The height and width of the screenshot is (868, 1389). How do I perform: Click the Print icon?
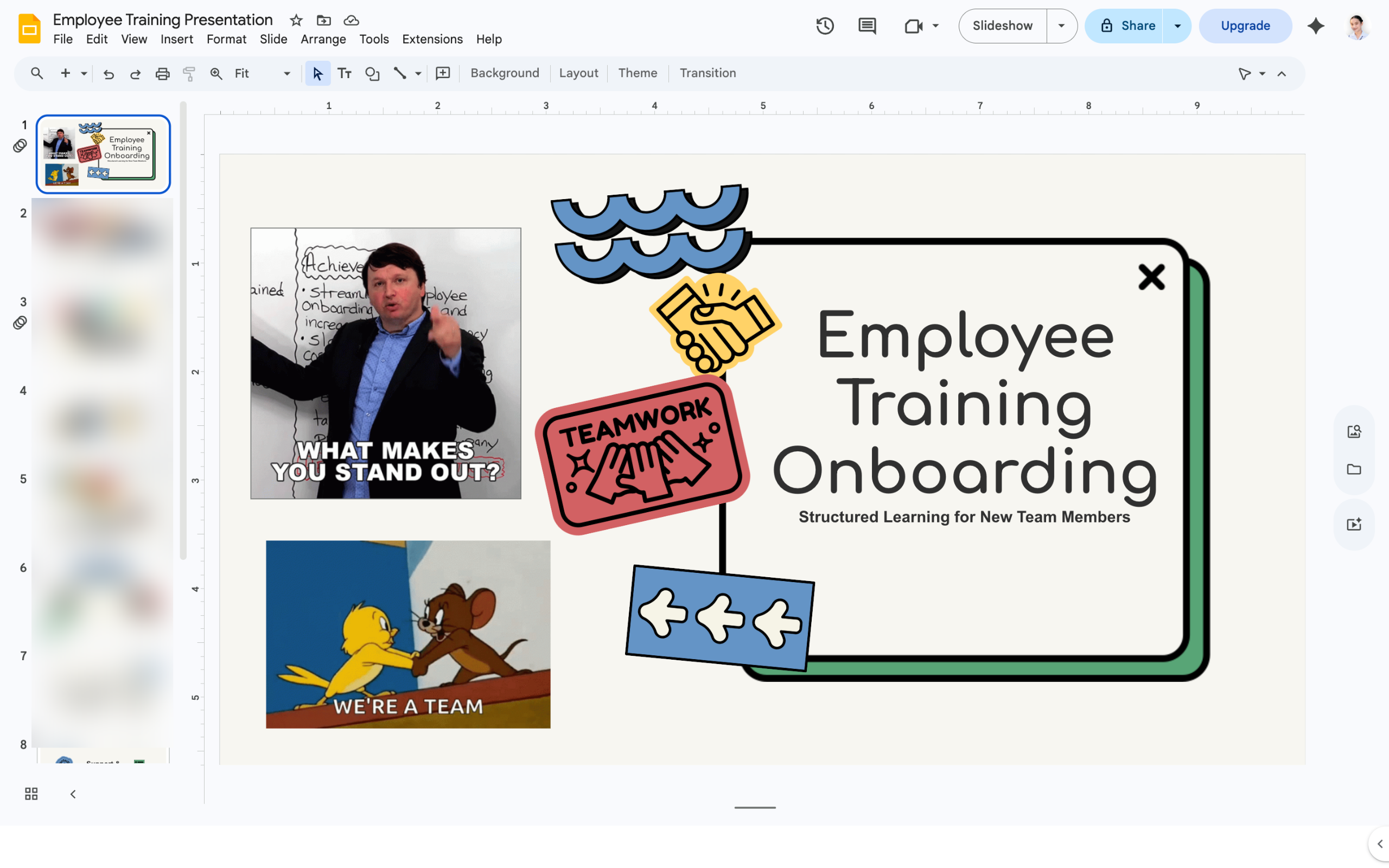coord(162,73)
